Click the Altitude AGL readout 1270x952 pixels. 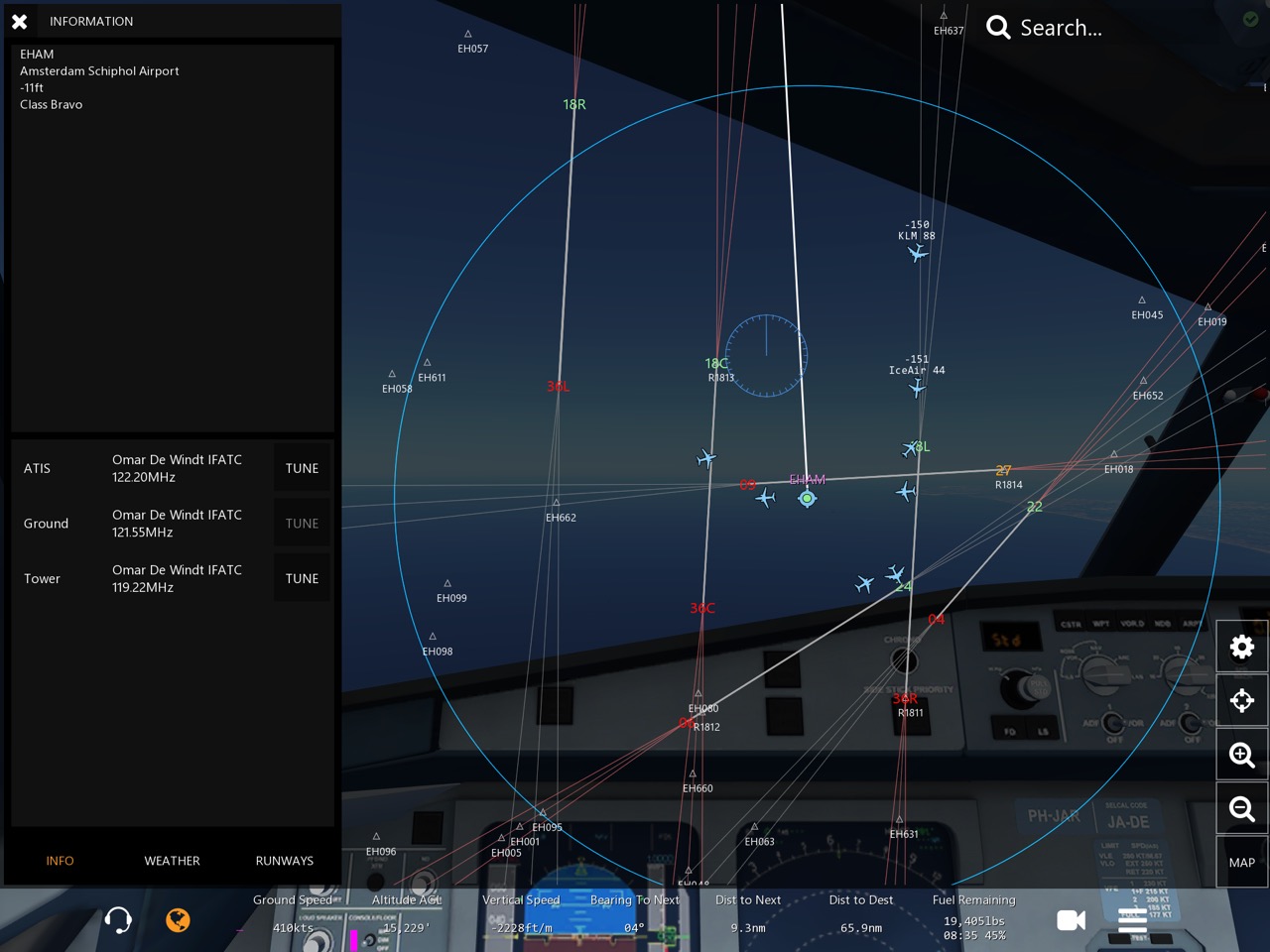(x=407, y=913)
